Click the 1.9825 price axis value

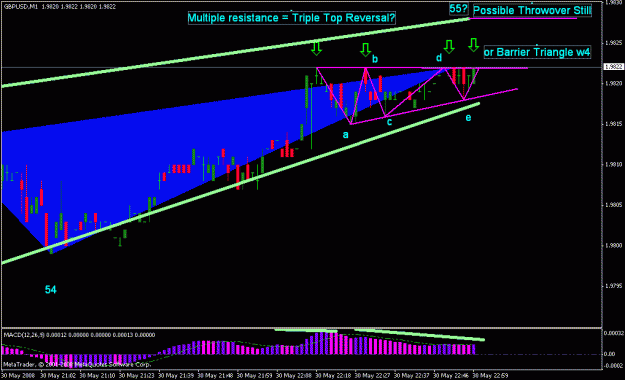coord(614,43)
